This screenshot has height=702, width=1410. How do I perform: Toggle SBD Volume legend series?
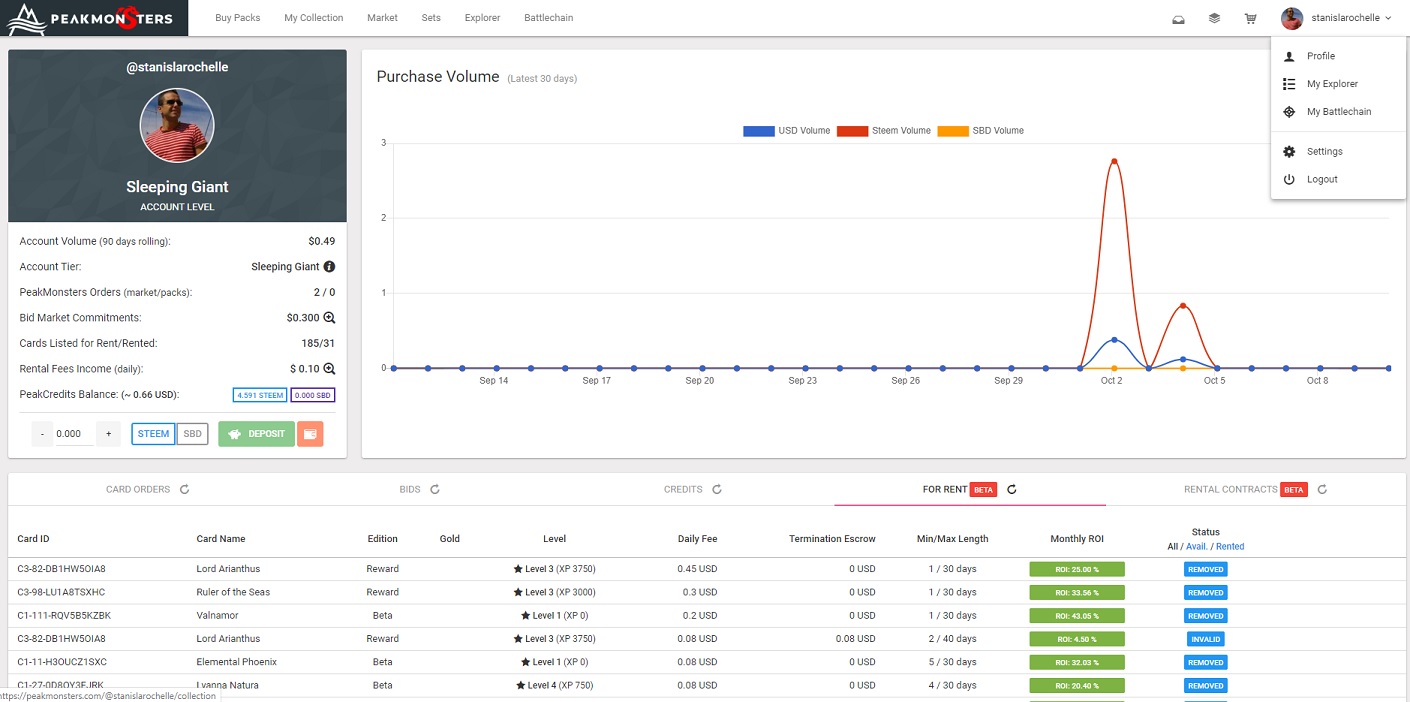click(x=981, y=131)
